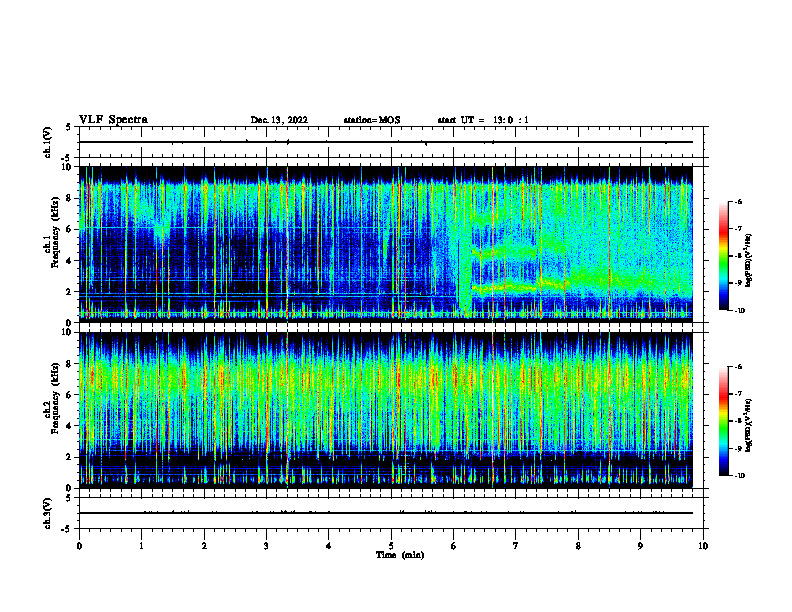Click the "station=MOS" header label

coord(372,120)
